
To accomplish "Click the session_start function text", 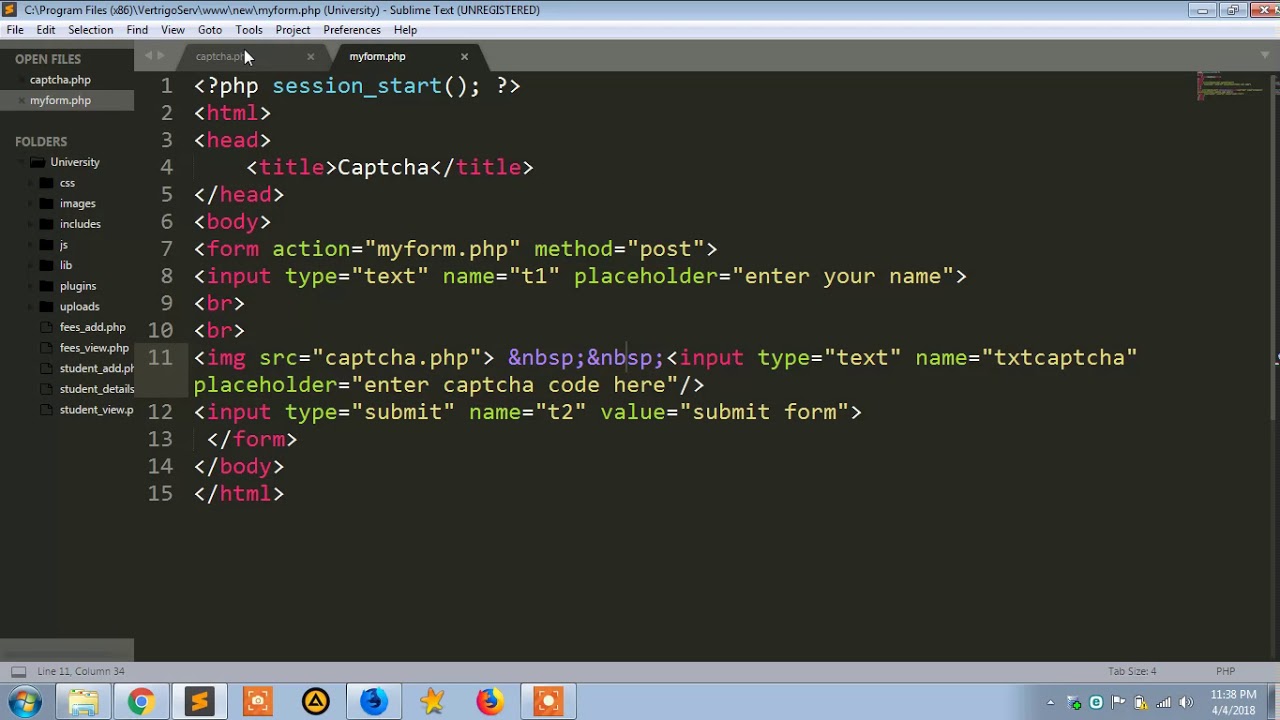I will [x=357, y=86].
